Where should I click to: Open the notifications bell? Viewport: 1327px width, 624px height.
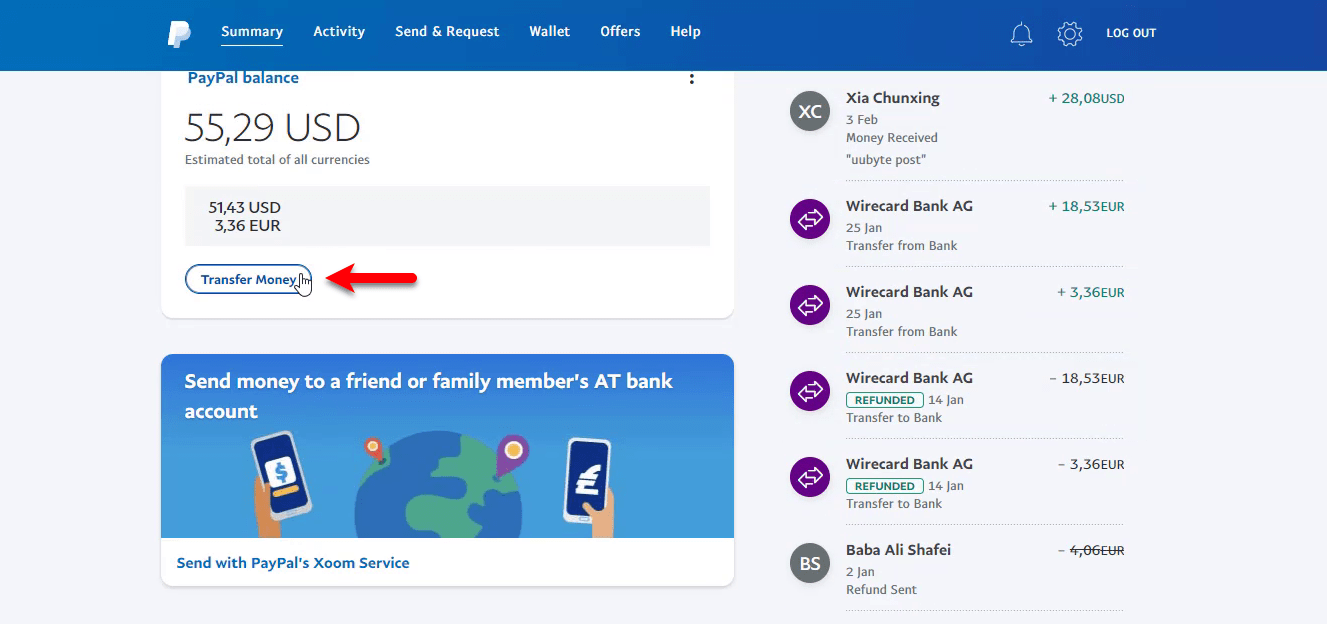[x=1021, y=34]
